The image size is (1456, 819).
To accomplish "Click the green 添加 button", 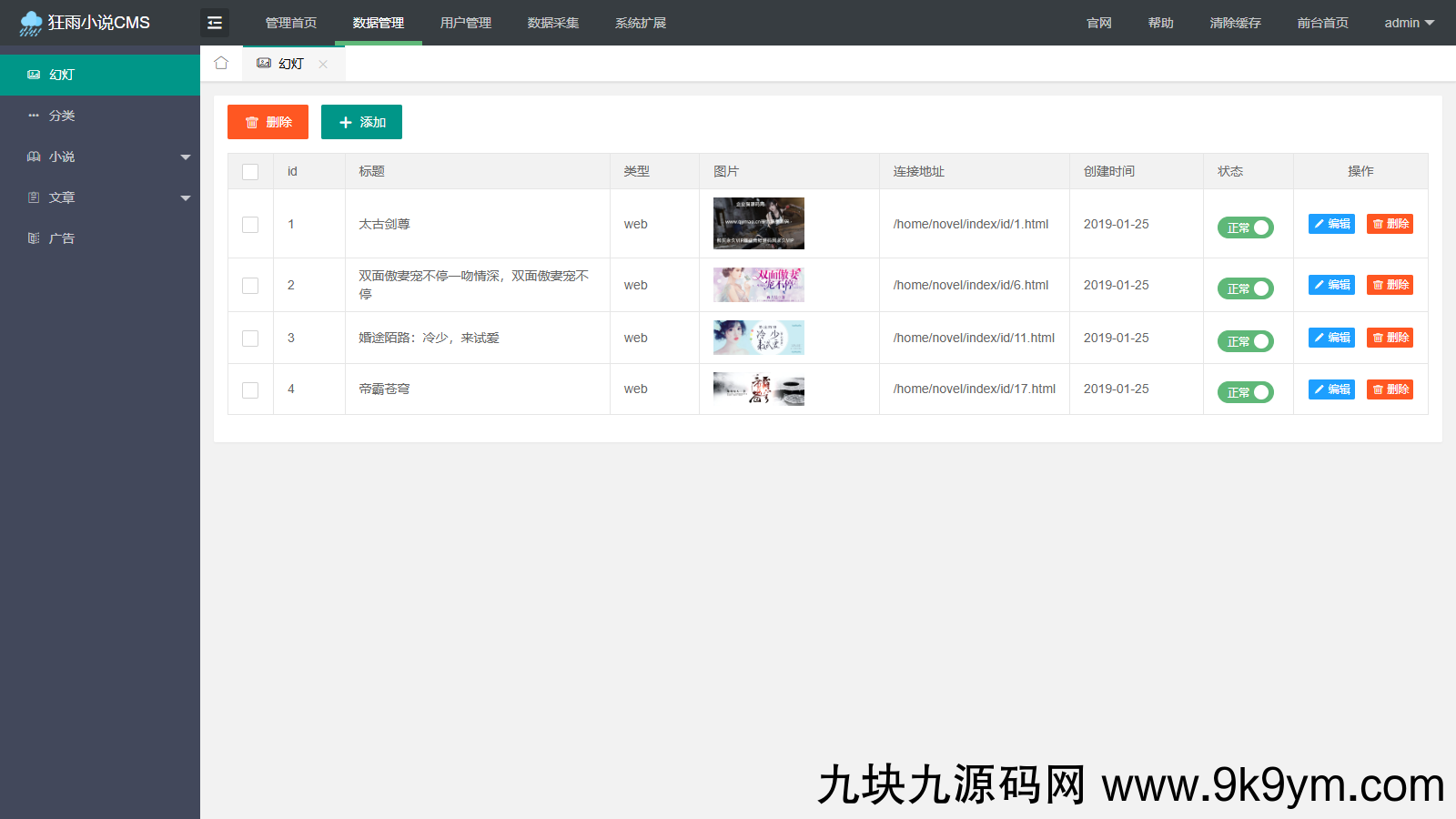I will (361, 122).
